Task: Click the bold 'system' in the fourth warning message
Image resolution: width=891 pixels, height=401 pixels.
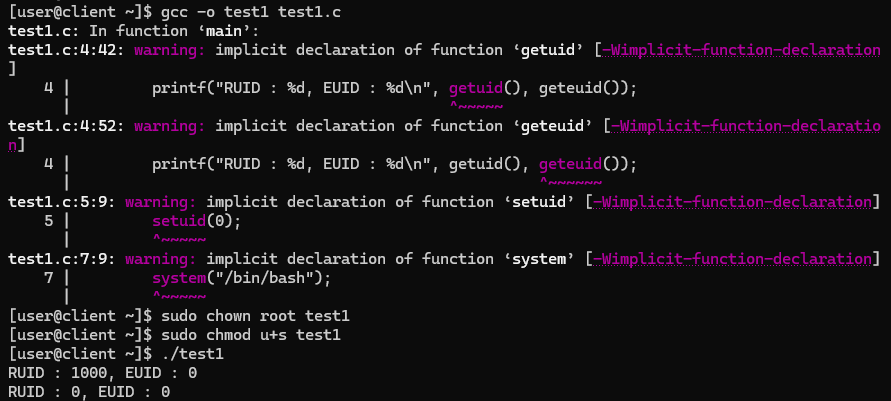Action: [x=539, y=259]
